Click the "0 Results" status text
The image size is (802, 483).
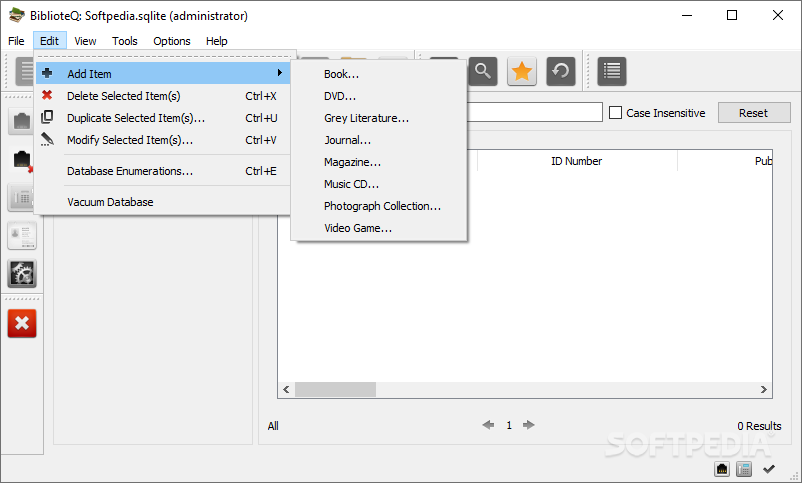[759, 426]
